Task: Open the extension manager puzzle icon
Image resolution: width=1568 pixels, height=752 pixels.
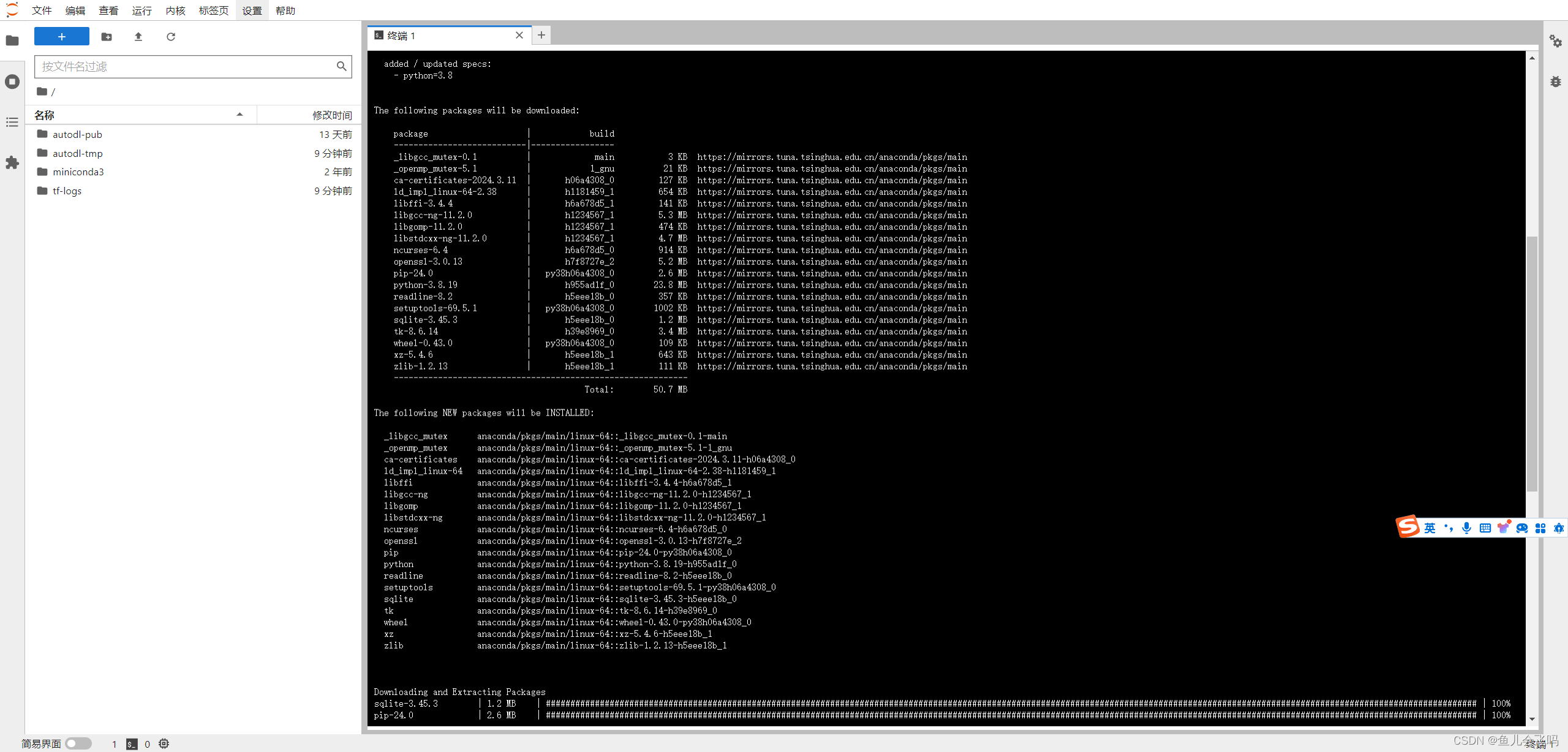Action: (x=12, y=162)
